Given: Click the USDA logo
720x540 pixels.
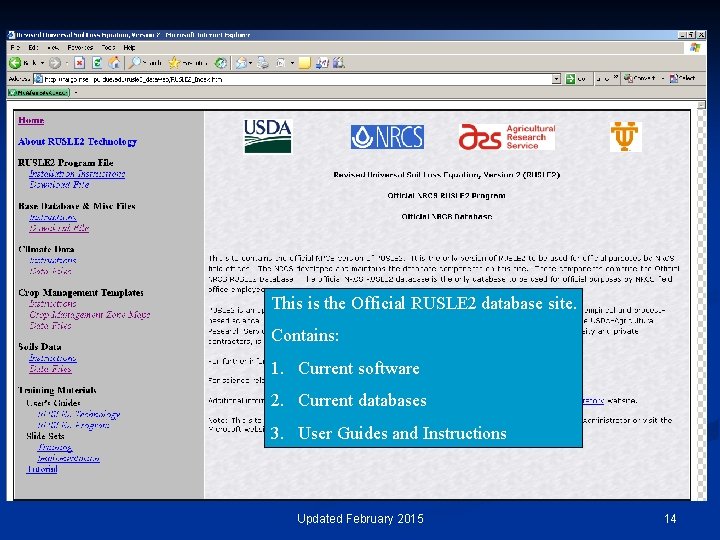Looking at the screenshot, I should click(x=268, y=136).
